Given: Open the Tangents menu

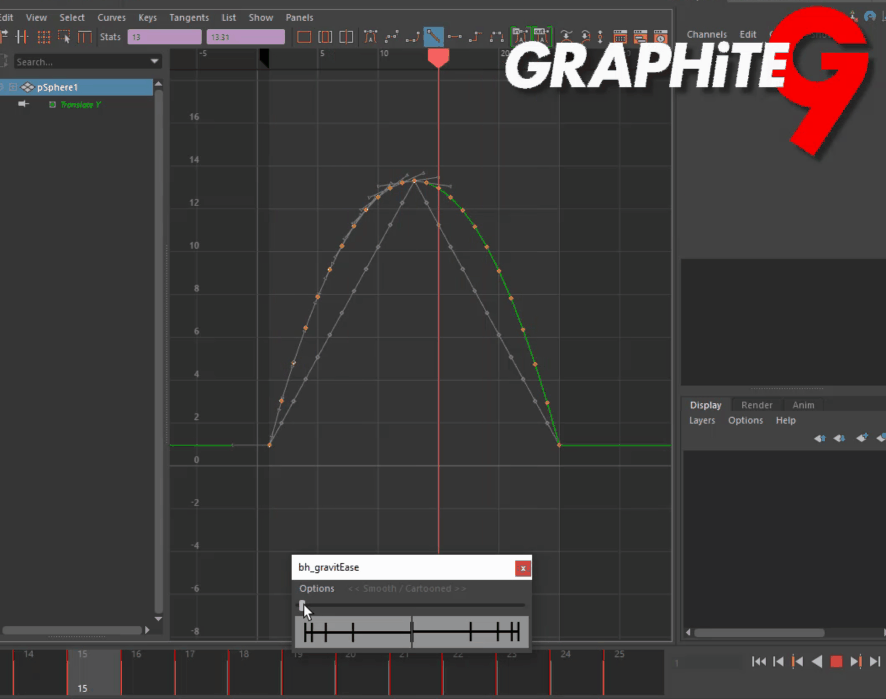Looking at the screenshot, I should pyautogui.click(x=189, y=18).
